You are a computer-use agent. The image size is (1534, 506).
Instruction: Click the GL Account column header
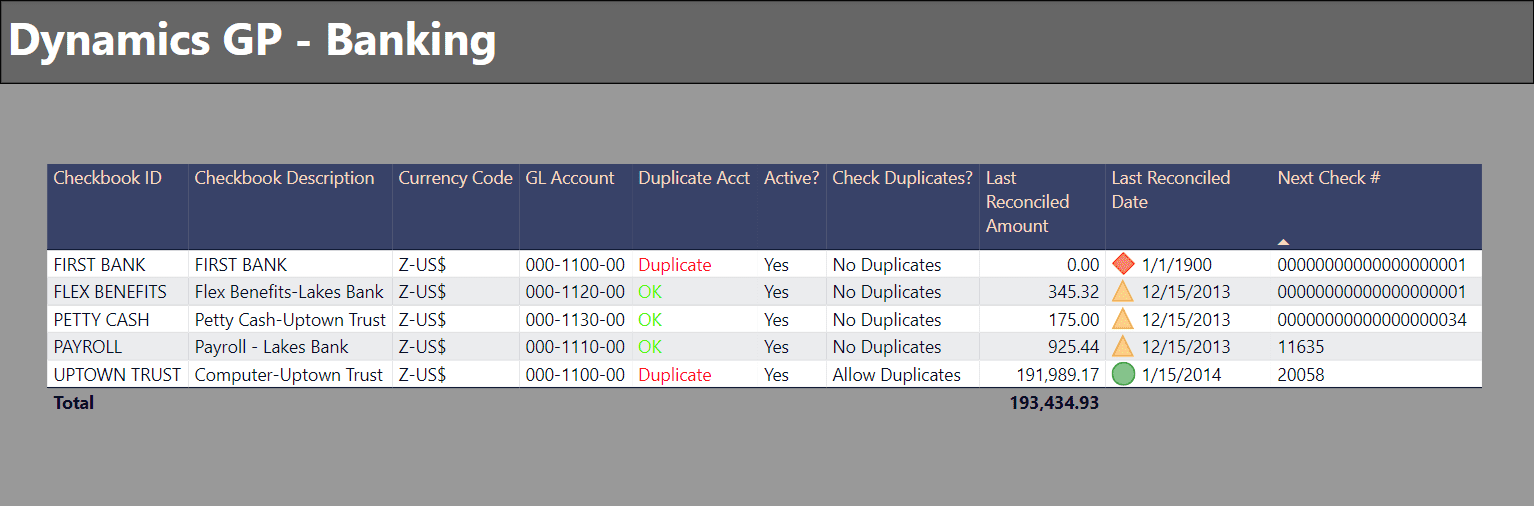coord(570,178)
